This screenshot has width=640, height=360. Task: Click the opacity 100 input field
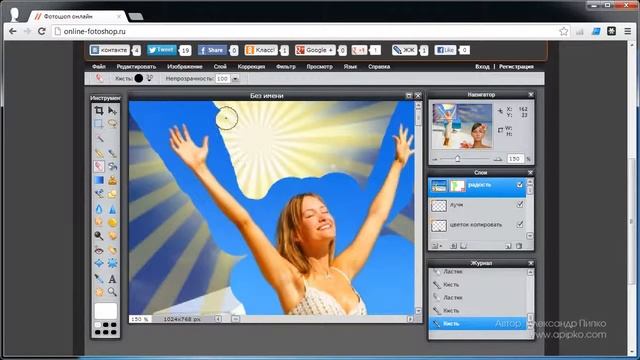[x=223, y=78]
